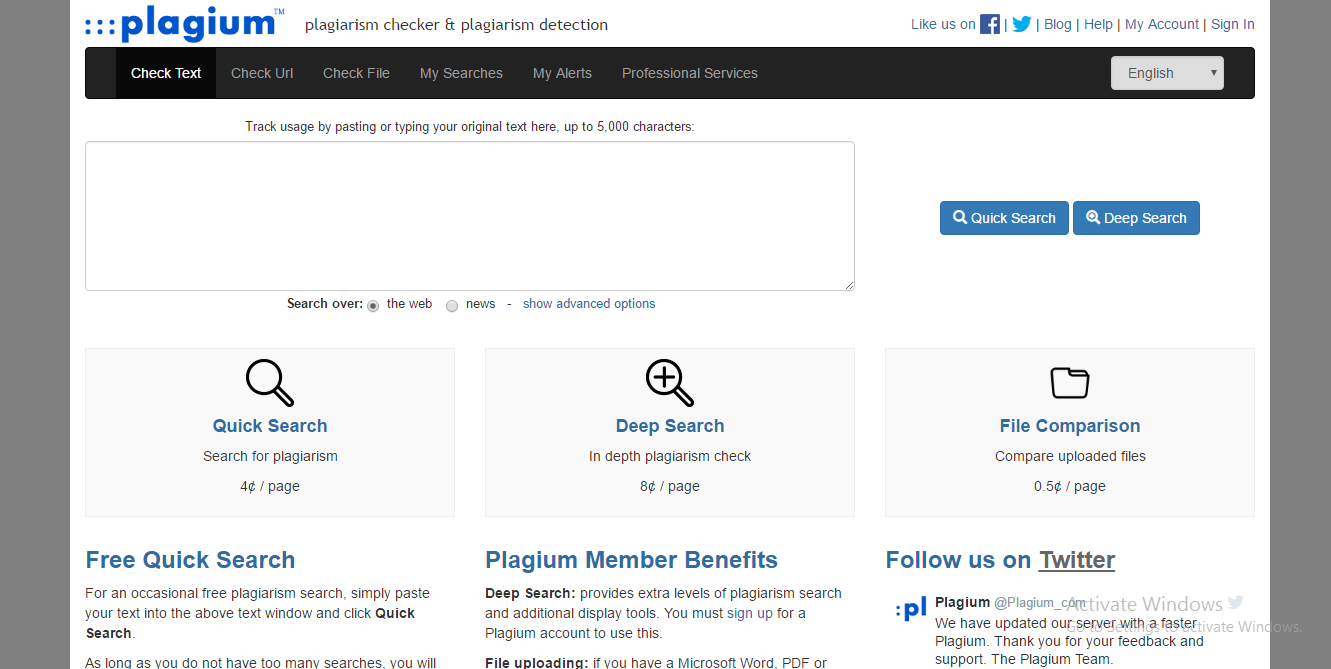Click the Plagium avatar in Twitter feed
This screenshot has width=1331, height=669.
point(911,608)
